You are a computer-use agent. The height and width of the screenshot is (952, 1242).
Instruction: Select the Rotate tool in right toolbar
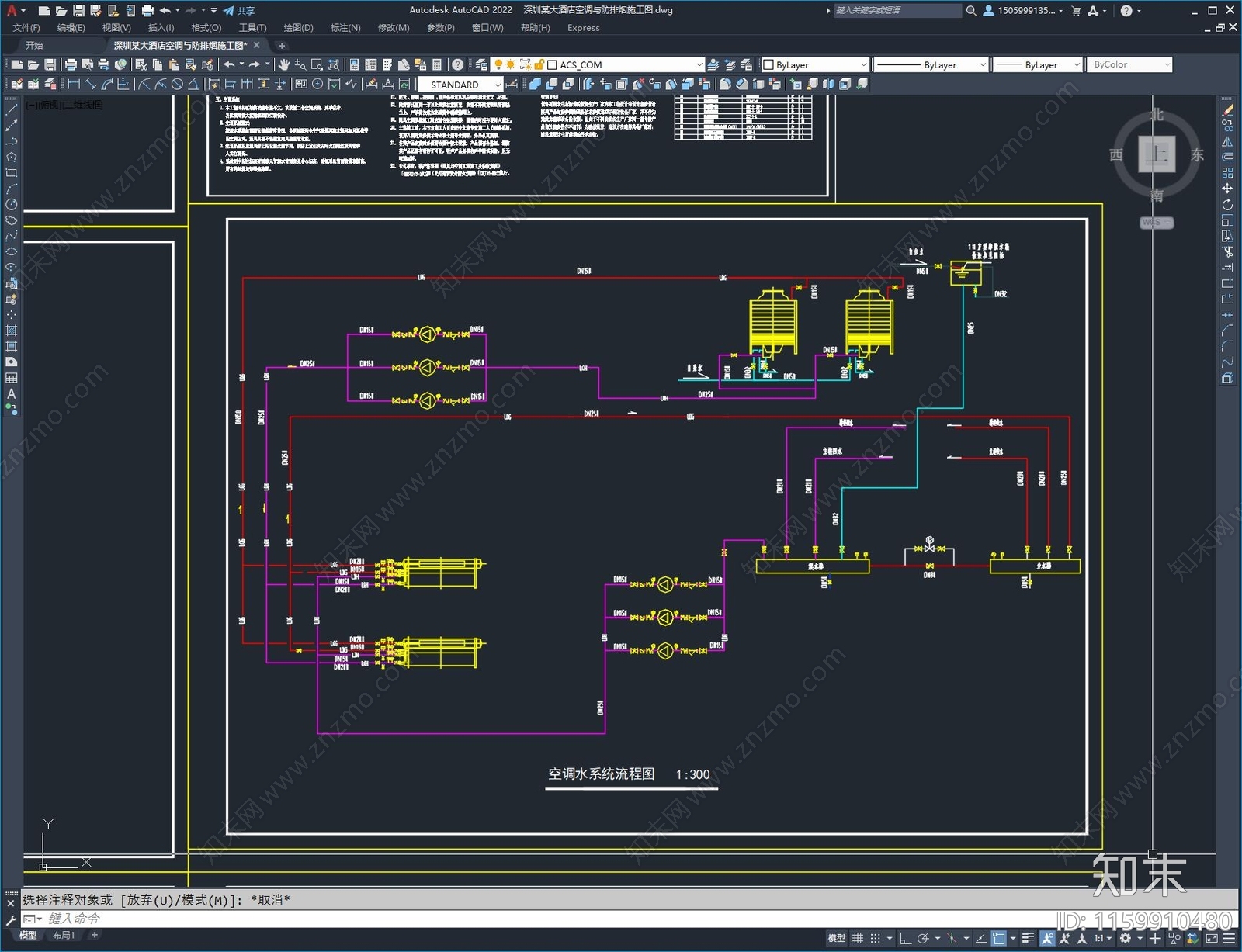(x=1227, y=205)
